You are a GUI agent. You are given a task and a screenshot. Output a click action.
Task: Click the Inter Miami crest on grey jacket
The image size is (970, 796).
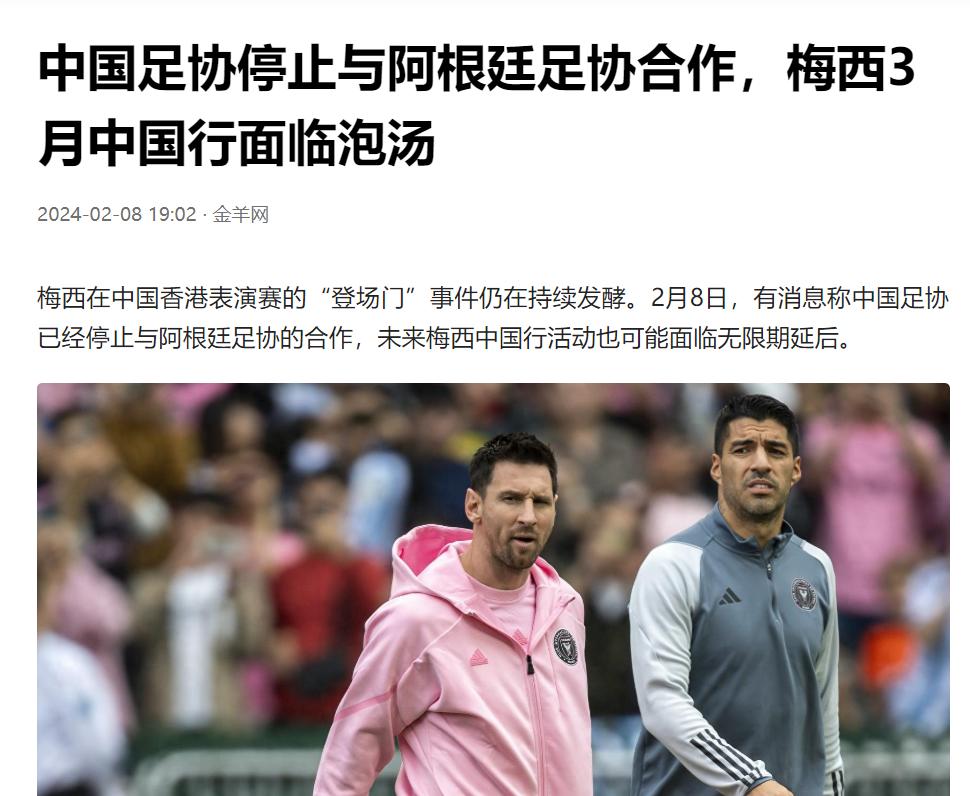click(804, 594)
